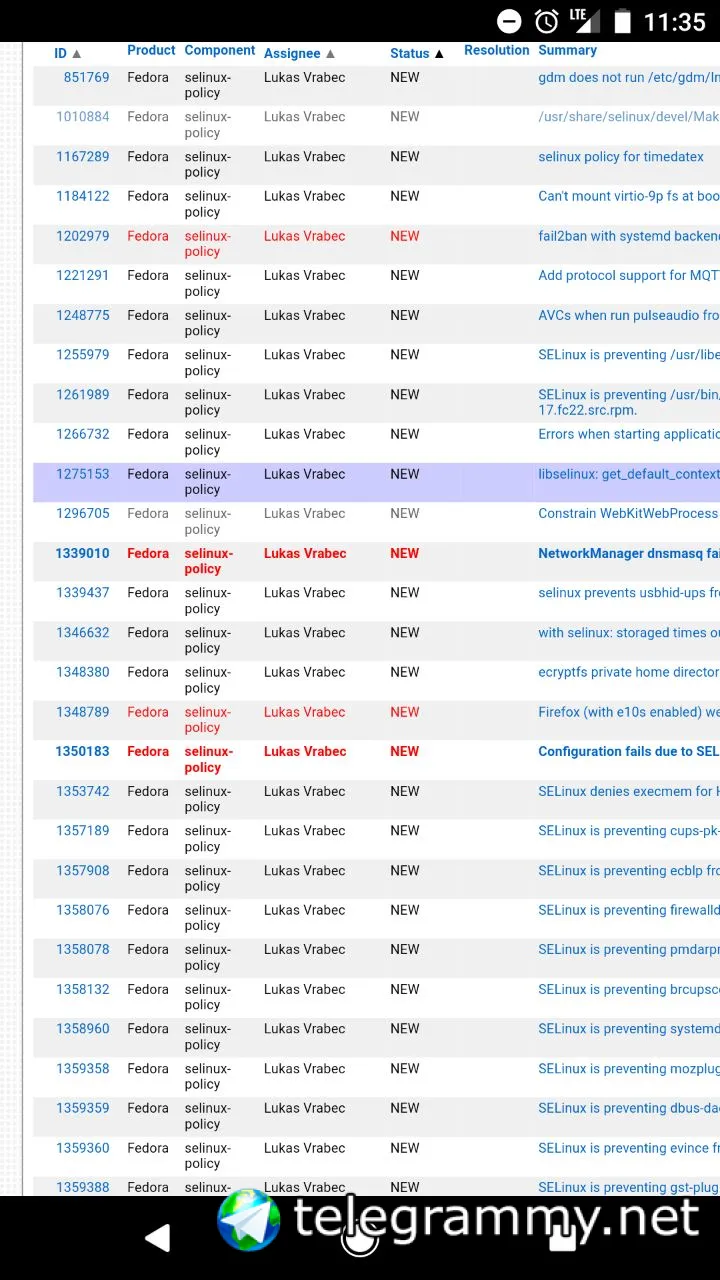Open 'NetworkManager dnsmasq' summary

point(629,553)
